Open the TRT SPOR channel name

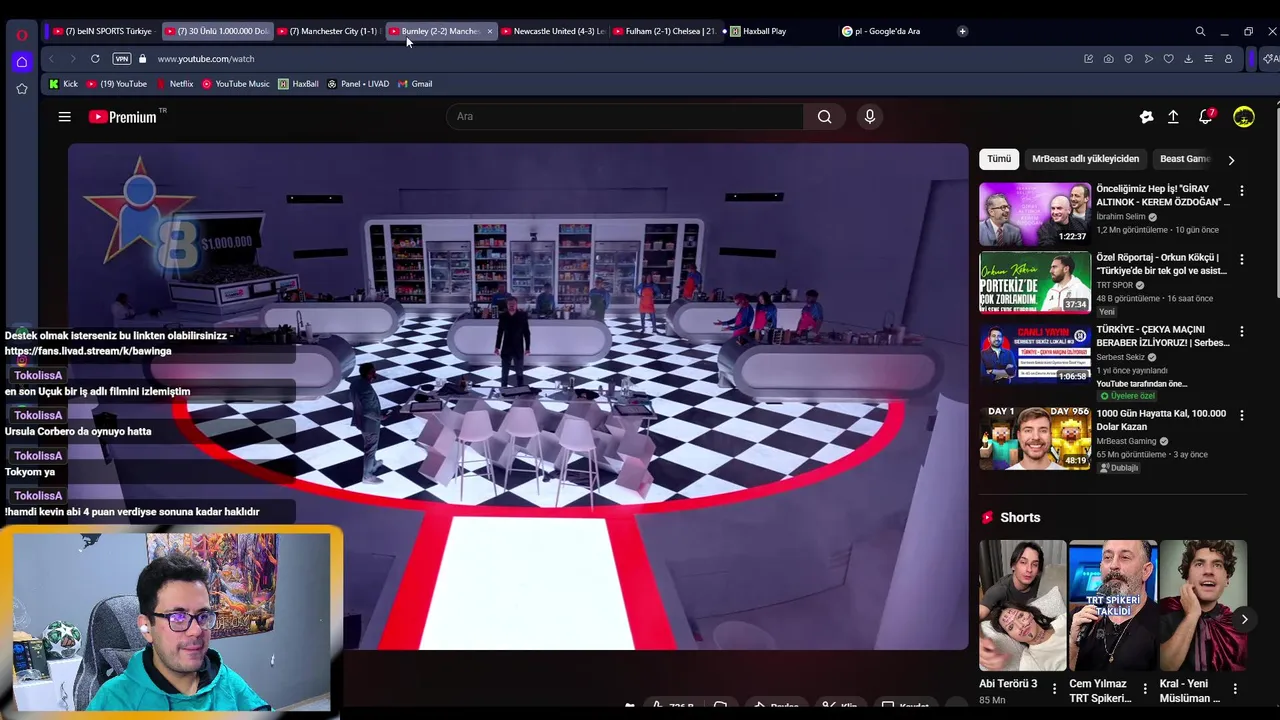[1114, 285]
